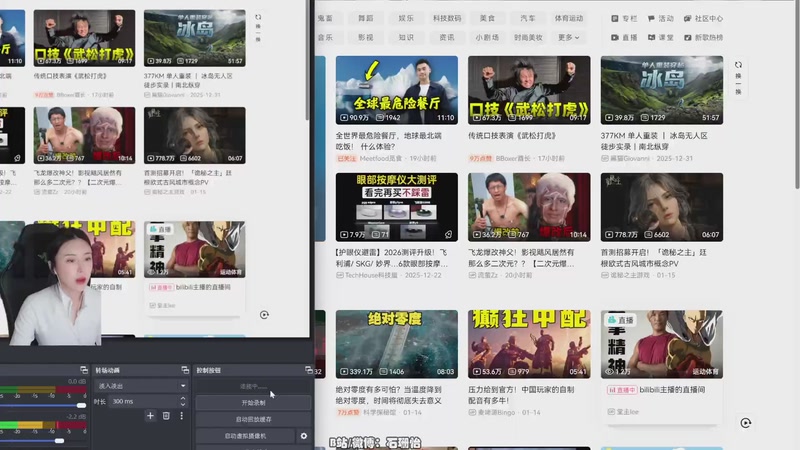Click the 启动回放缓存 replay buffer button
800x450 pixels.
[253, 419]
